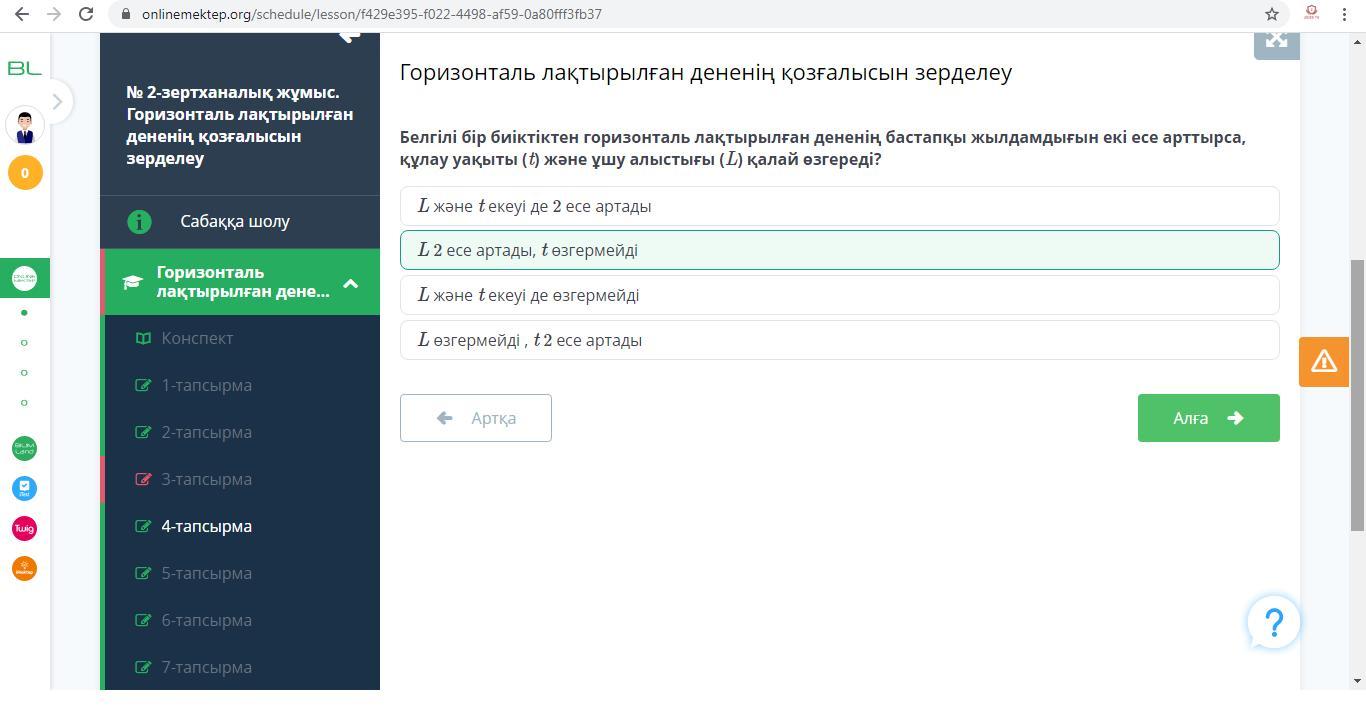Click the site lock icon in address bar
Viewport: 1366px width, 728px height.
[x=125, y=14]
